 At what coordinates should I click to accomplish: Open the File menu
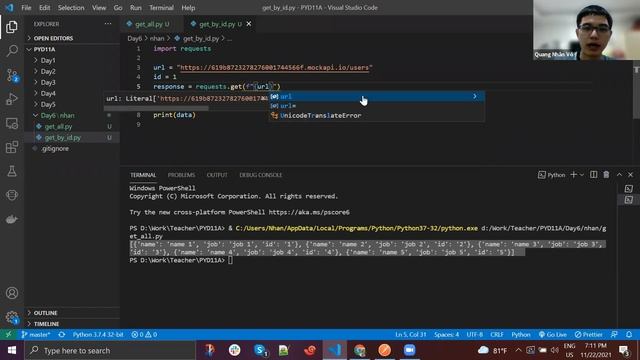(x=26, y=8)
